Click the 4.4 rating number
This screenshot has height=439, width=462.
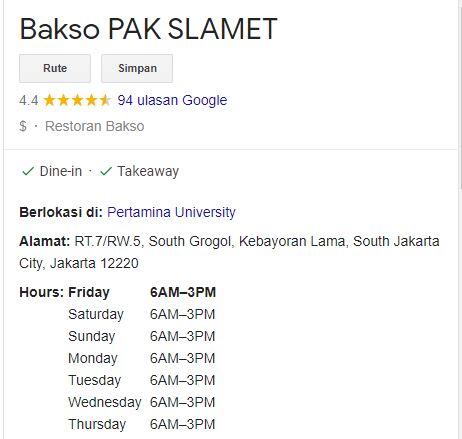pyautogui.click(x=29, y=100)
